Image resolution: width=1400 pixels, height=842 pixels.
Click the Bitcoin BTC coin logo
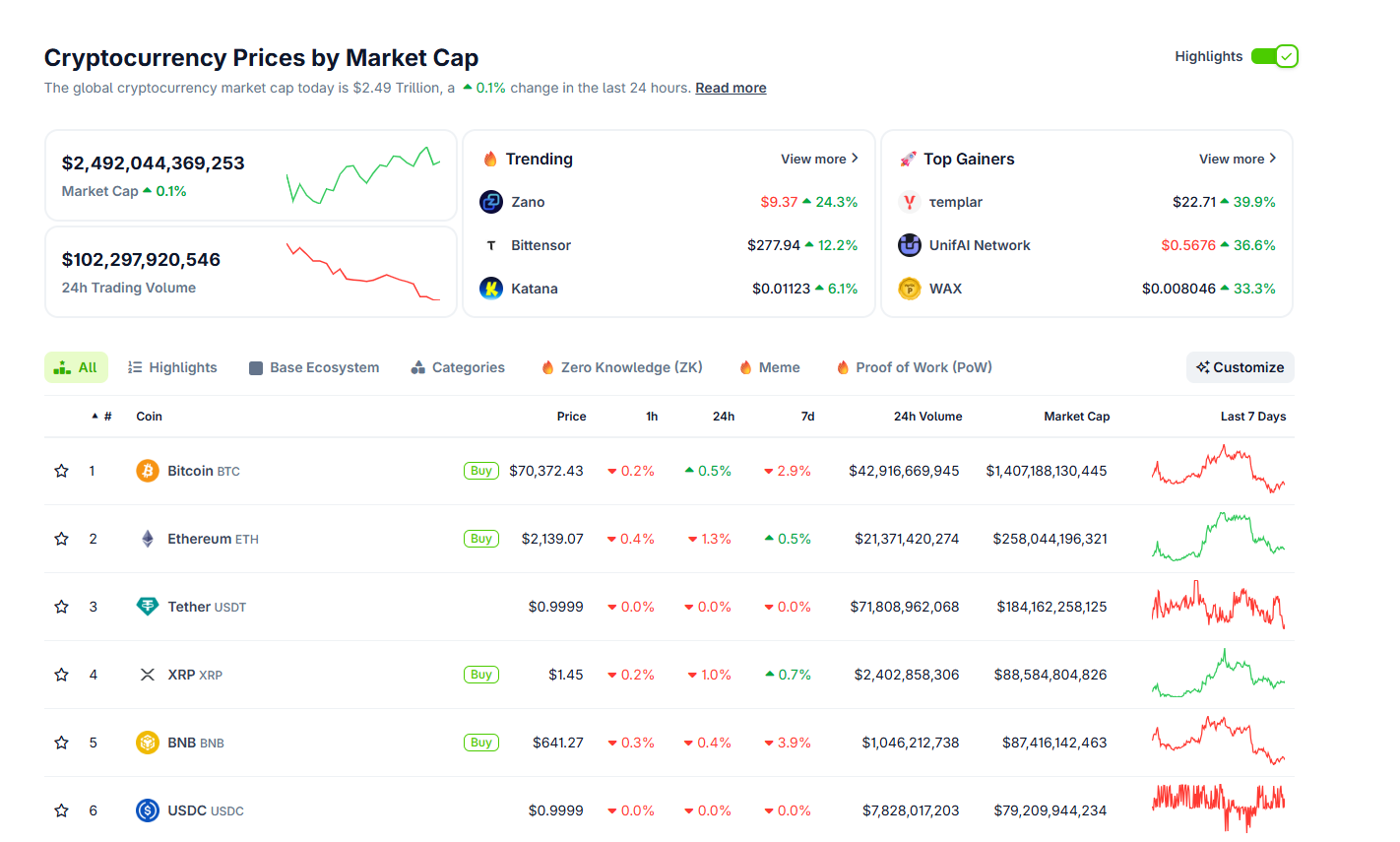click(x=147, y=471)
